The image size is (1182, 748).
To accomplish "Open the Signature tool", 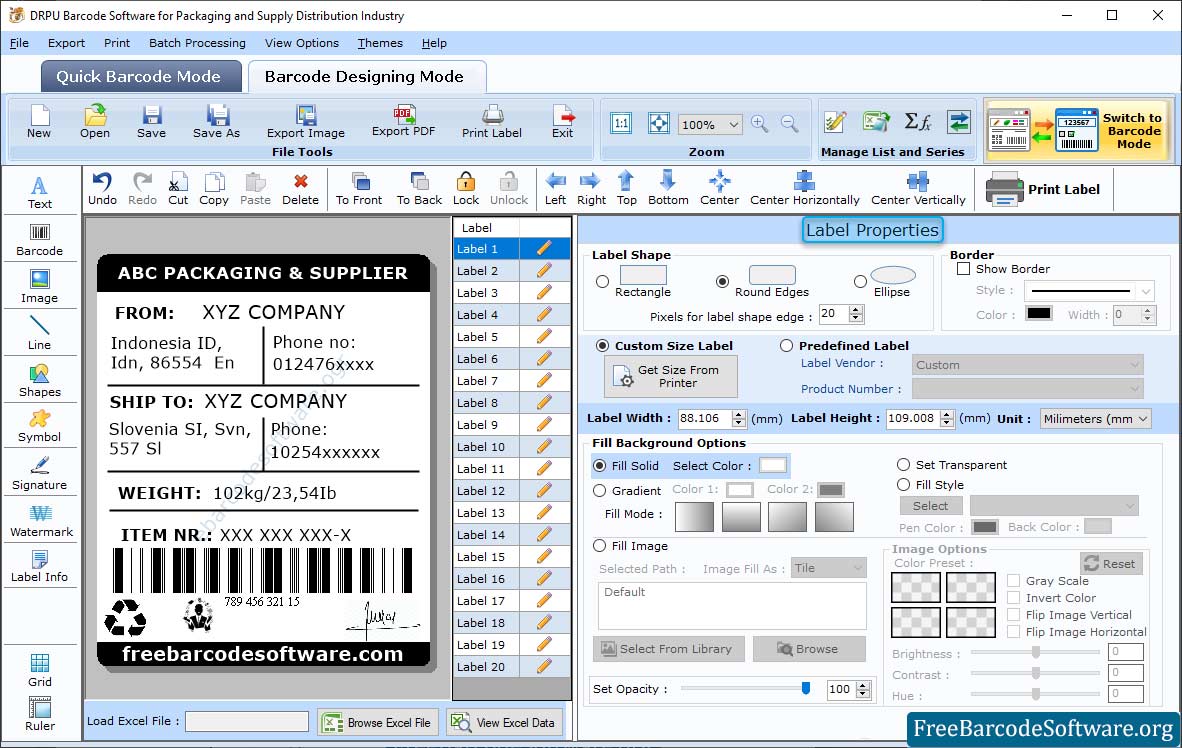I will click(x=39, y=474).
